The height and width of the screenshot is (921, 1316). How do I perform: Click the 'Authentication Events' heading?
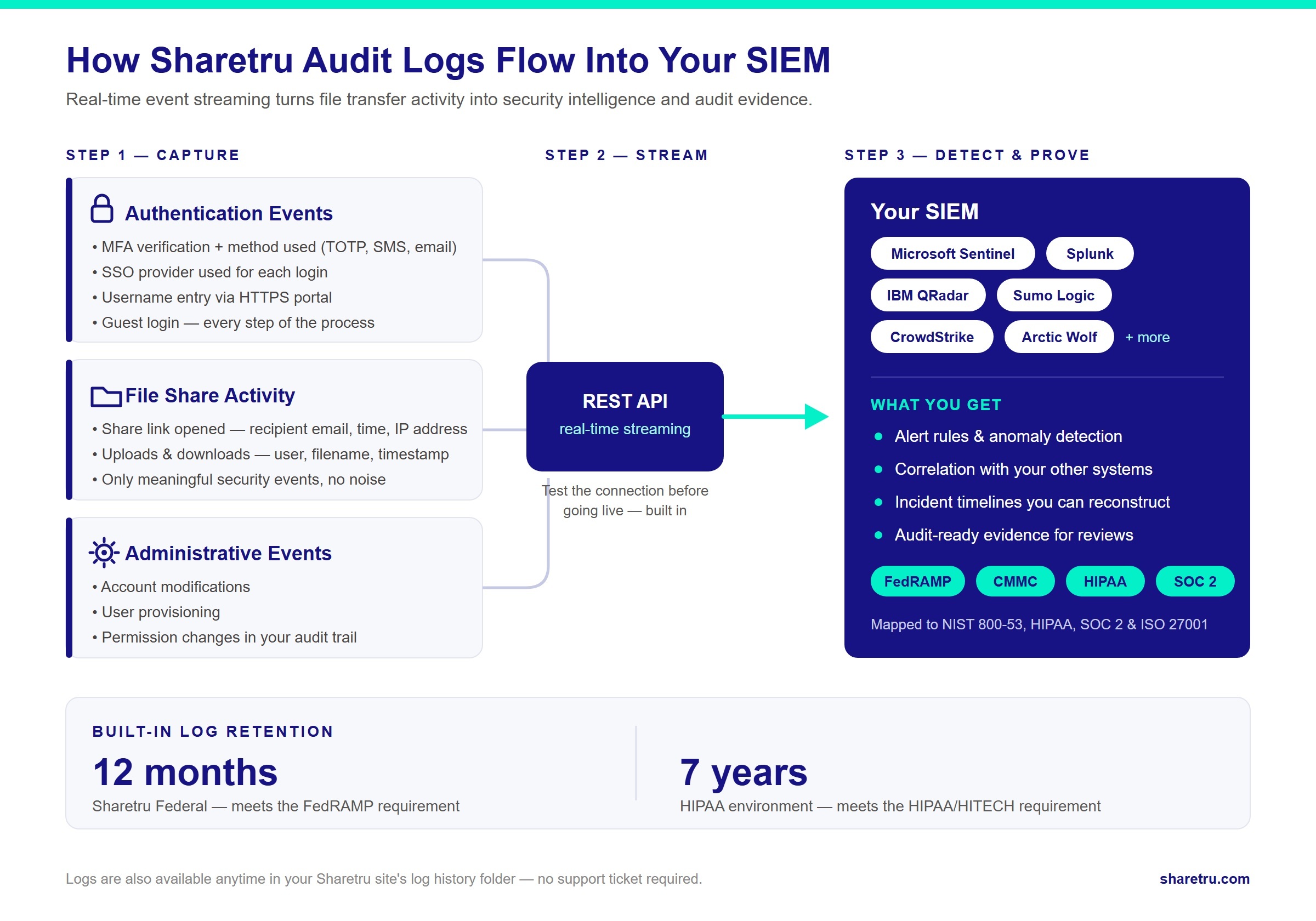point(229,213)
